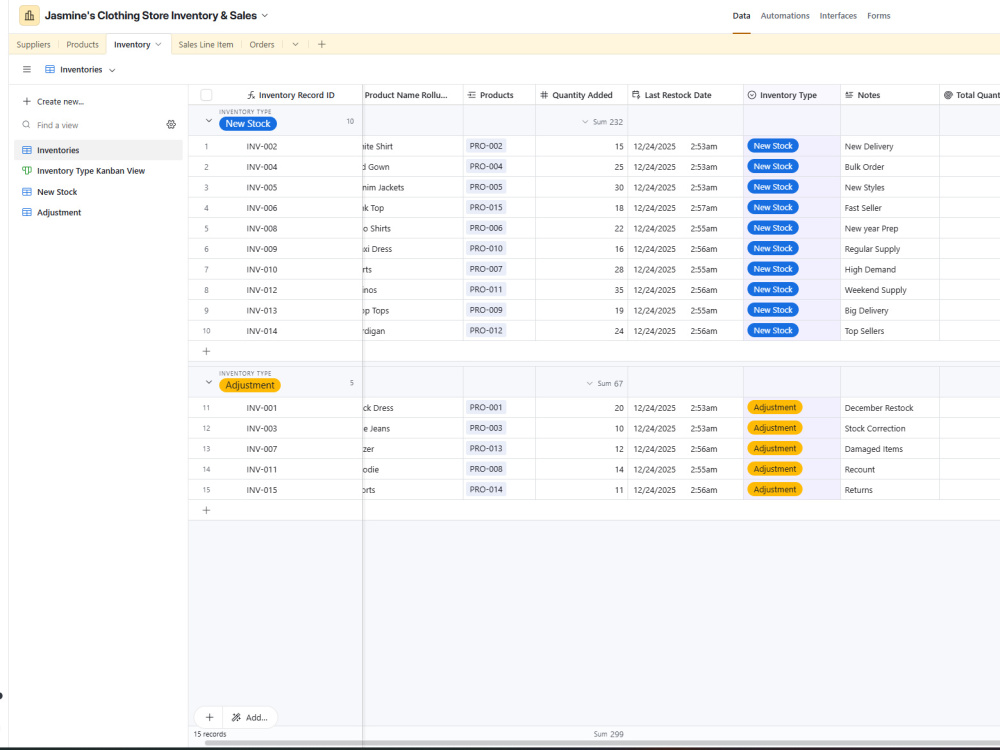
Task: Click the formula icon on Inventory Record ID
Action: tap(251, 95)
